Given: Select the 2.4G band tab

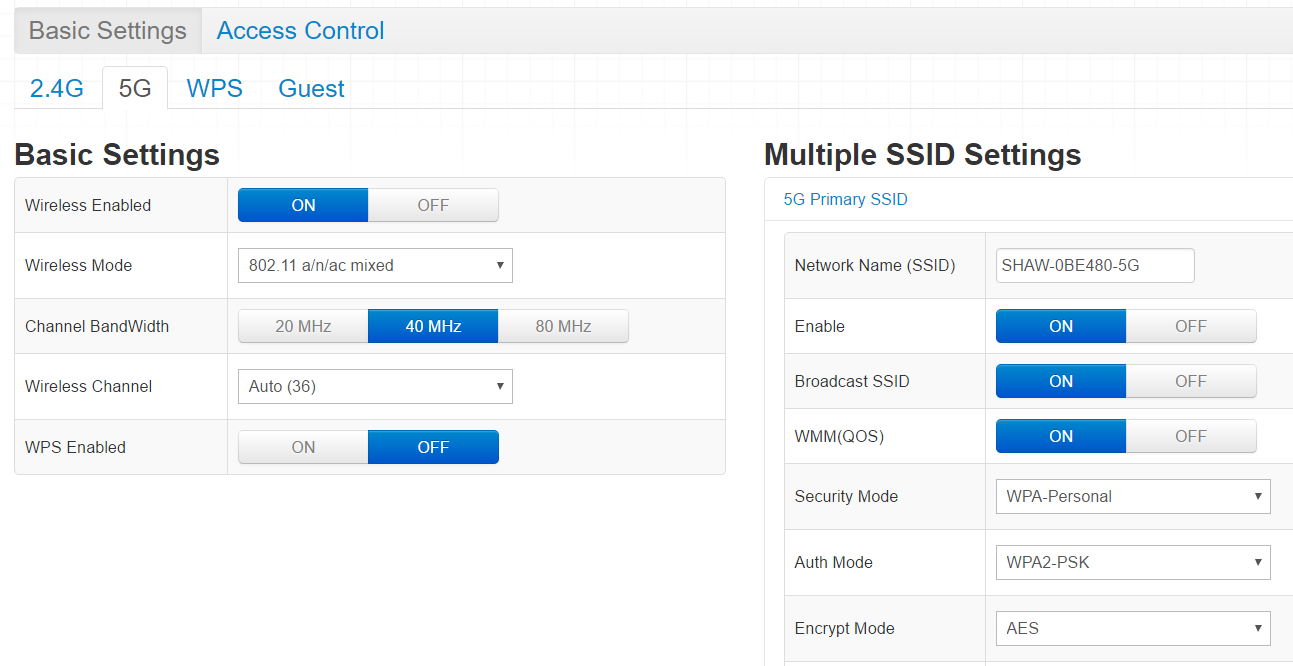Looking at the screenshot, I should click(57, 88).
